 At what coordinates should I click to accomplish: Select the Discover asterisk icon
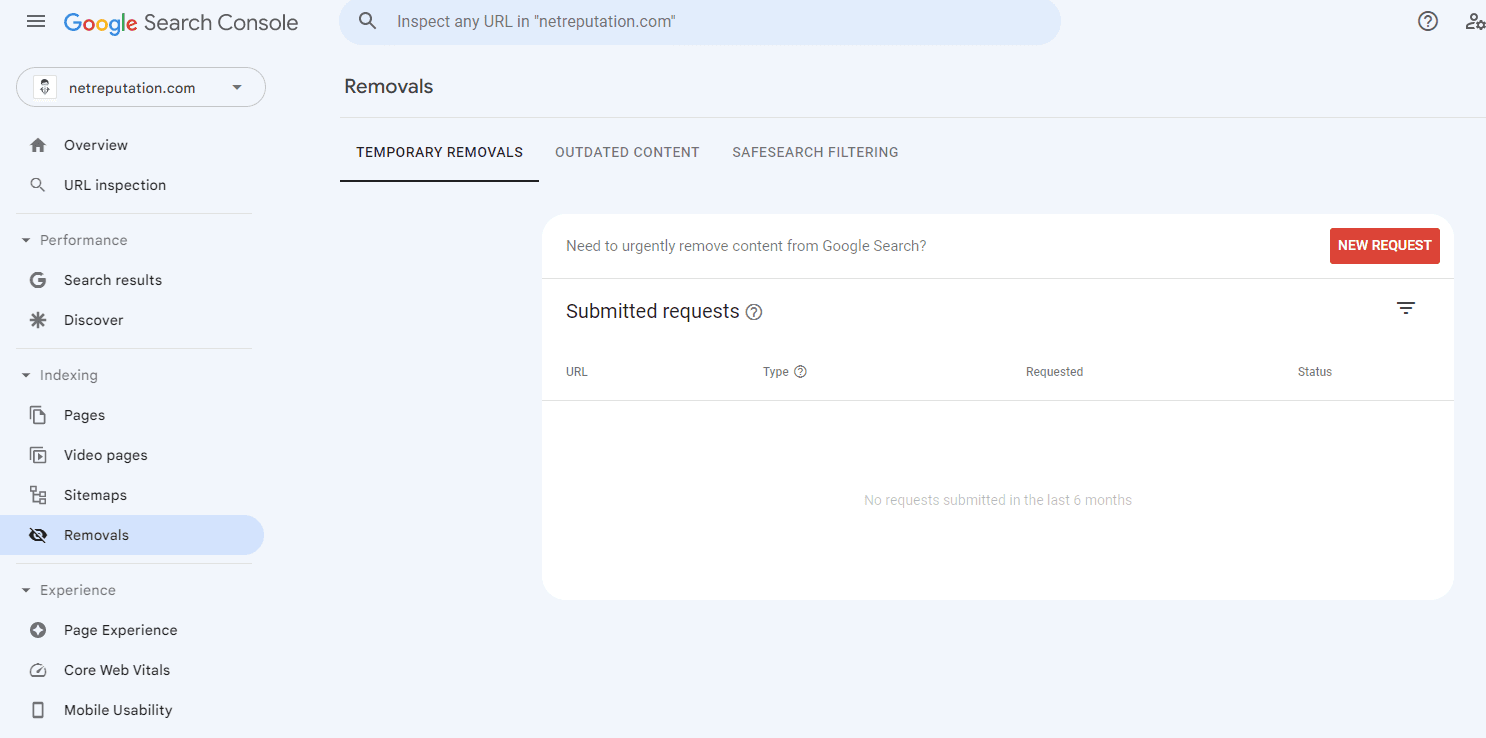38,319
